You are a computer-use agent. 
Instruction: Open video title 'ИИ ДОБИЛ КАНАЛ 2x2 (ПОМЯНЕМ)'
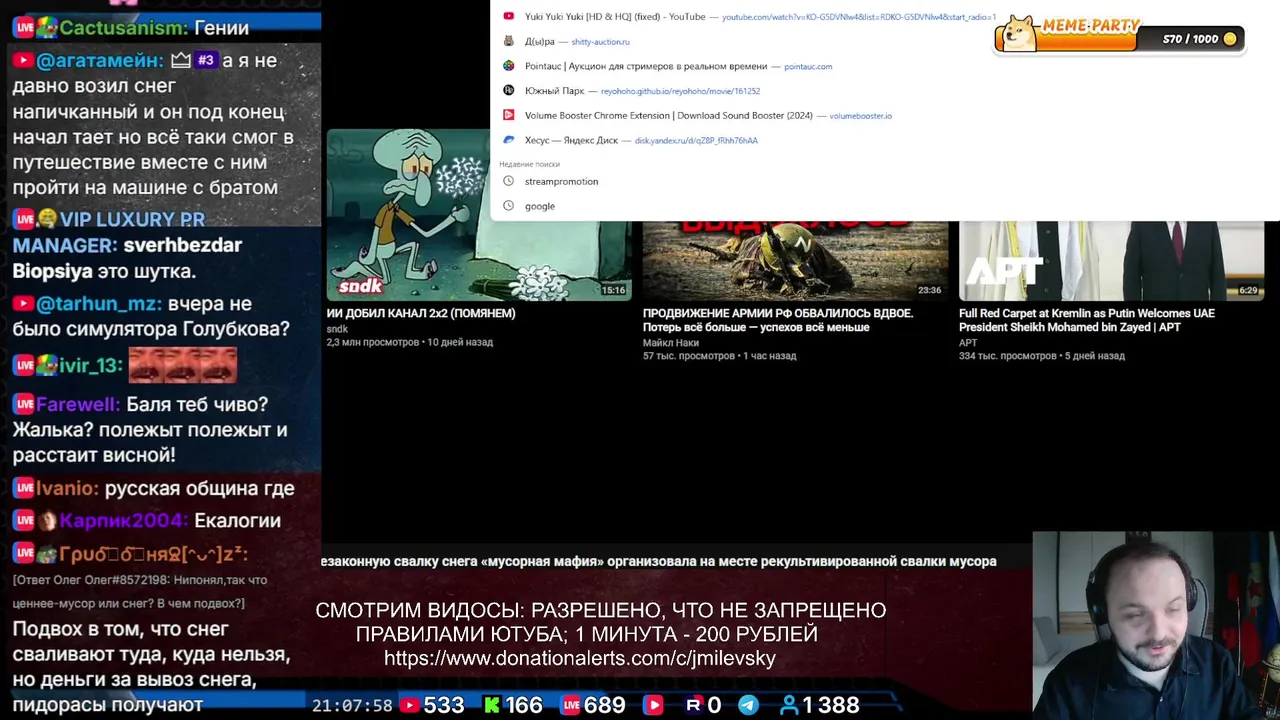421,313
